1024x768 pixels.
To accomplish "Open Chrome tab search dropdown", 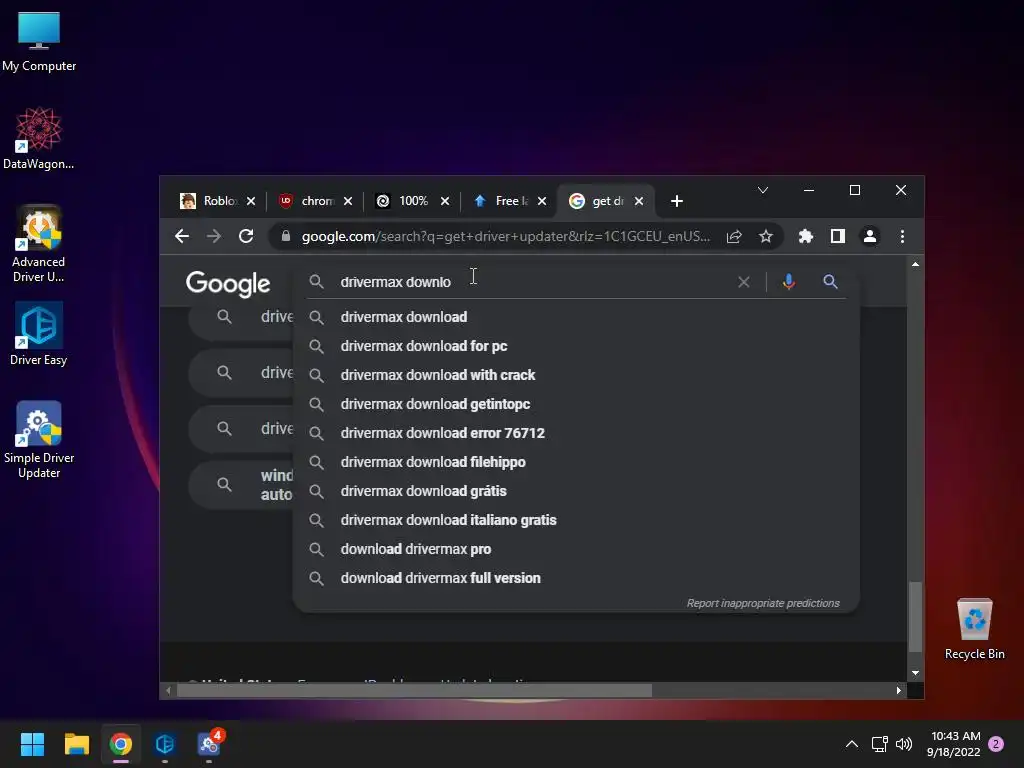I will tap(762, 190).
